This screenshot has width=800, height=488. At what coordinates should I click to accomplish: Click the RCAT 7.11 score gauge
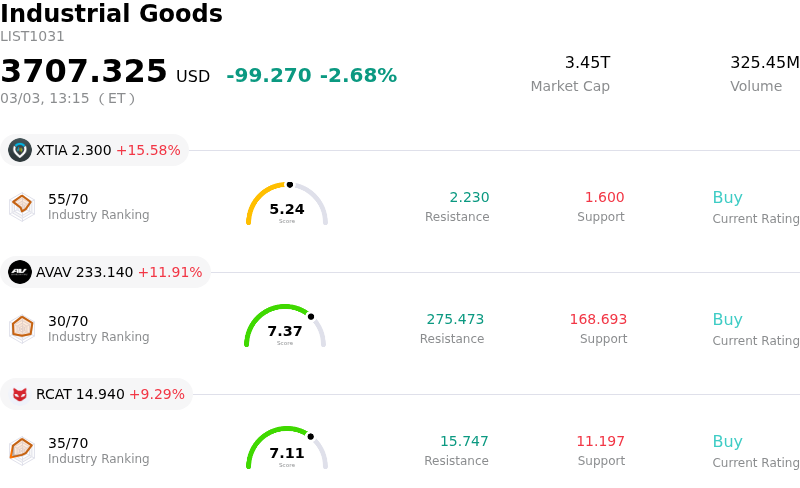(287, 450)
